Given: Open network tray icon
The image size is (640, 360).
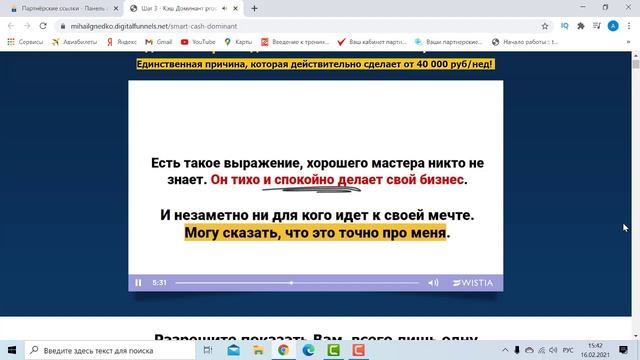Looking at the screenshot, I should pyautogui.click(x=542, y=350).
